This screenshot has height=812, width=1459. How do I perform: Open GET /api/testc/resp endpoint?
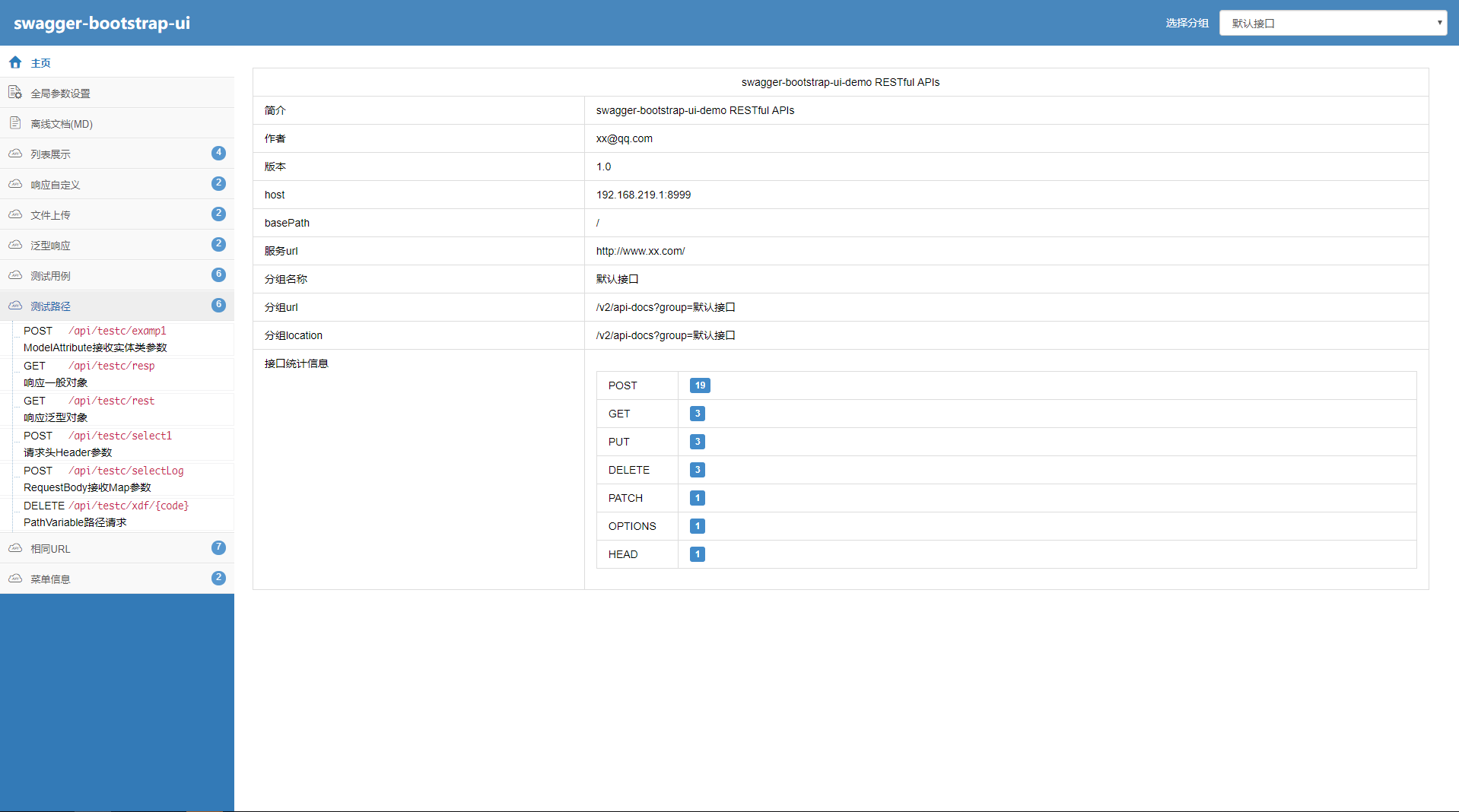[123, 374]
